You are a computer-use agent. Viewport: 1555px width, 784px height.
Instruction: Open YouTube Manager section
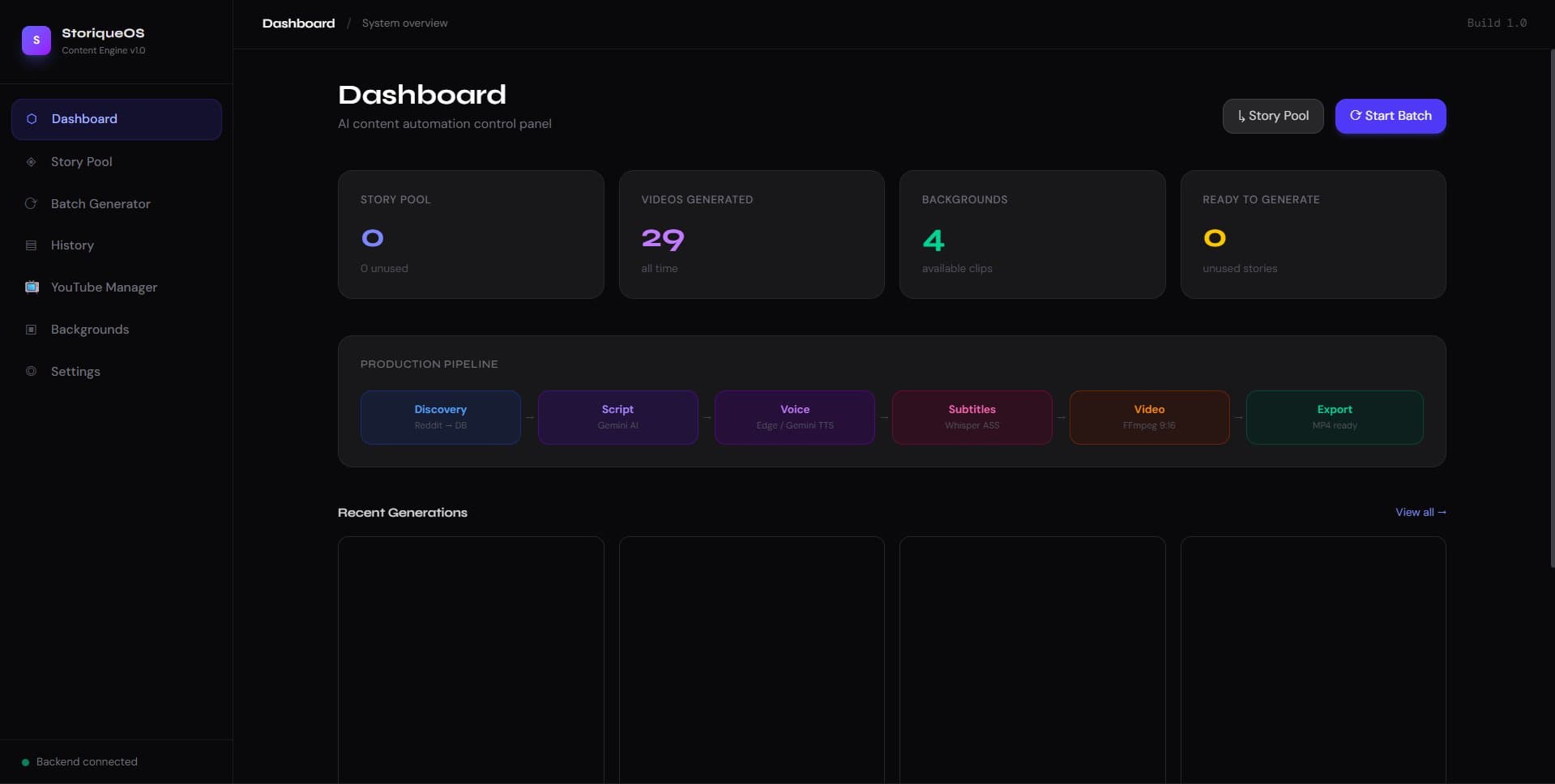pyautogui.click(x=117, y=287)
